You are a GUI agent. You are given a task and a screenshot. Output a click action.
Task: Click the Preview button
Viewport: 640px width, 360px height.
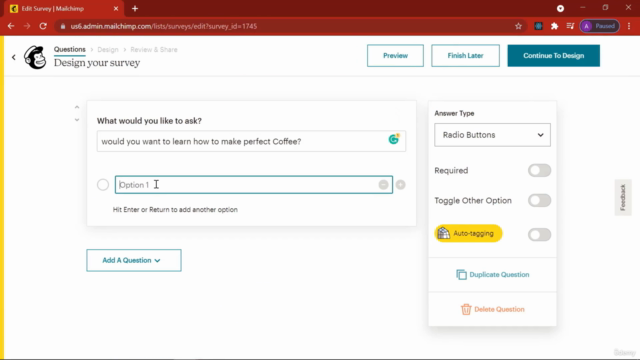click(x=395, y=56)
